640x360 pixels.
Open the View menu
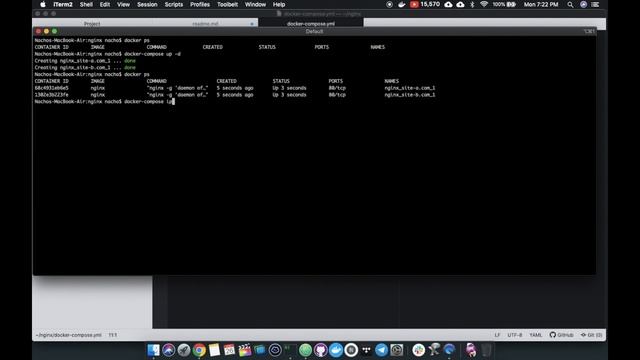(123, 4)
